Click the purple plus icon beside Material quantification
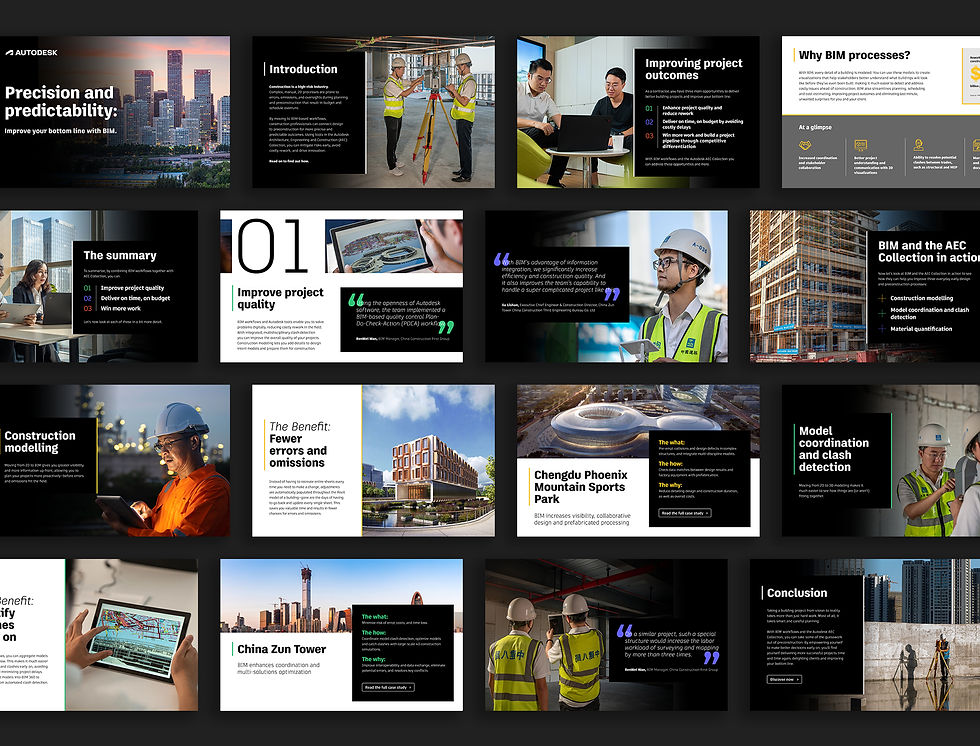The image size is (980, 746). pyautogui.click(x=882, y=327)
